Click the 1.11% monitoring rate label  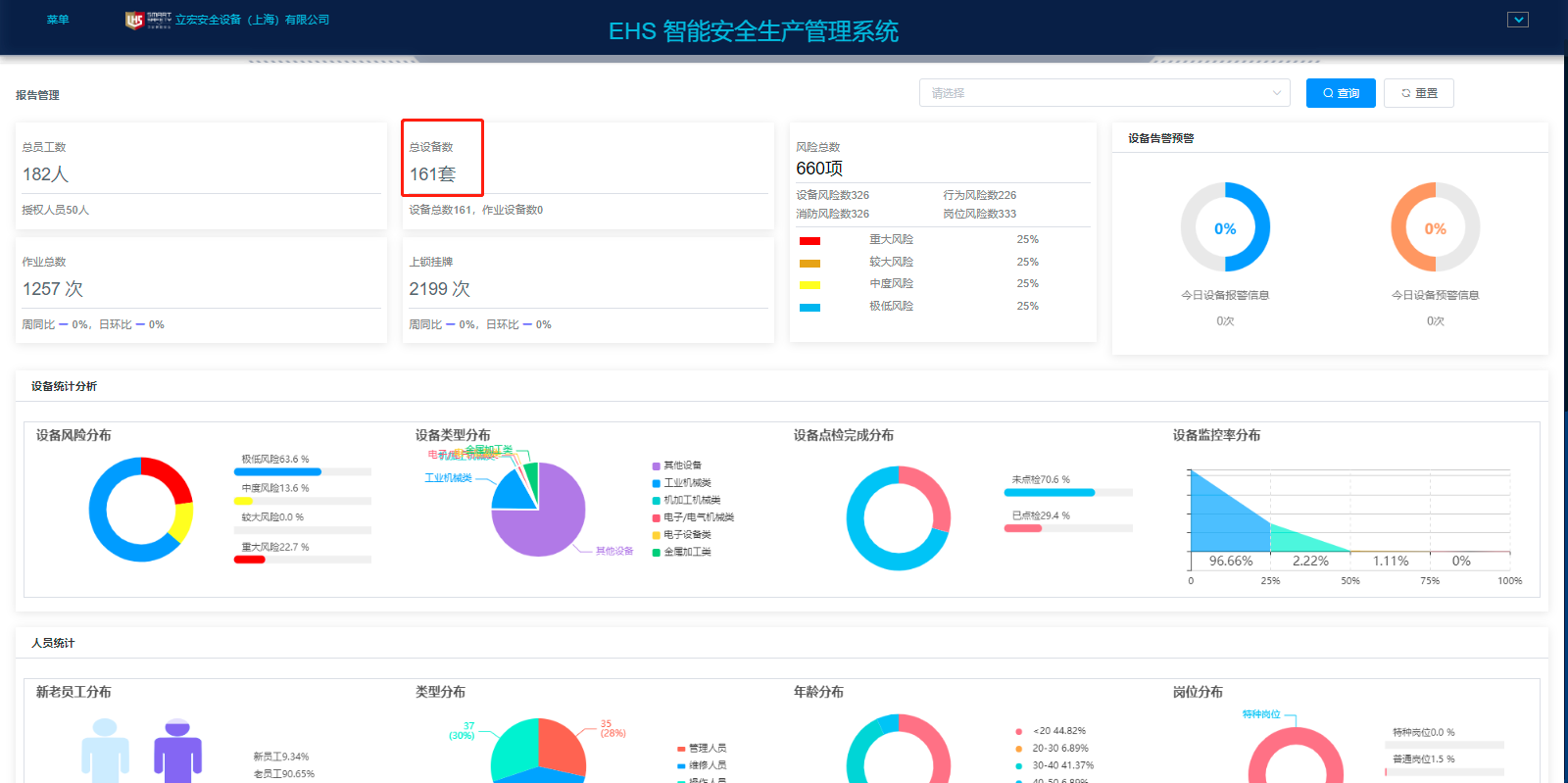(x=1391, y=561)
